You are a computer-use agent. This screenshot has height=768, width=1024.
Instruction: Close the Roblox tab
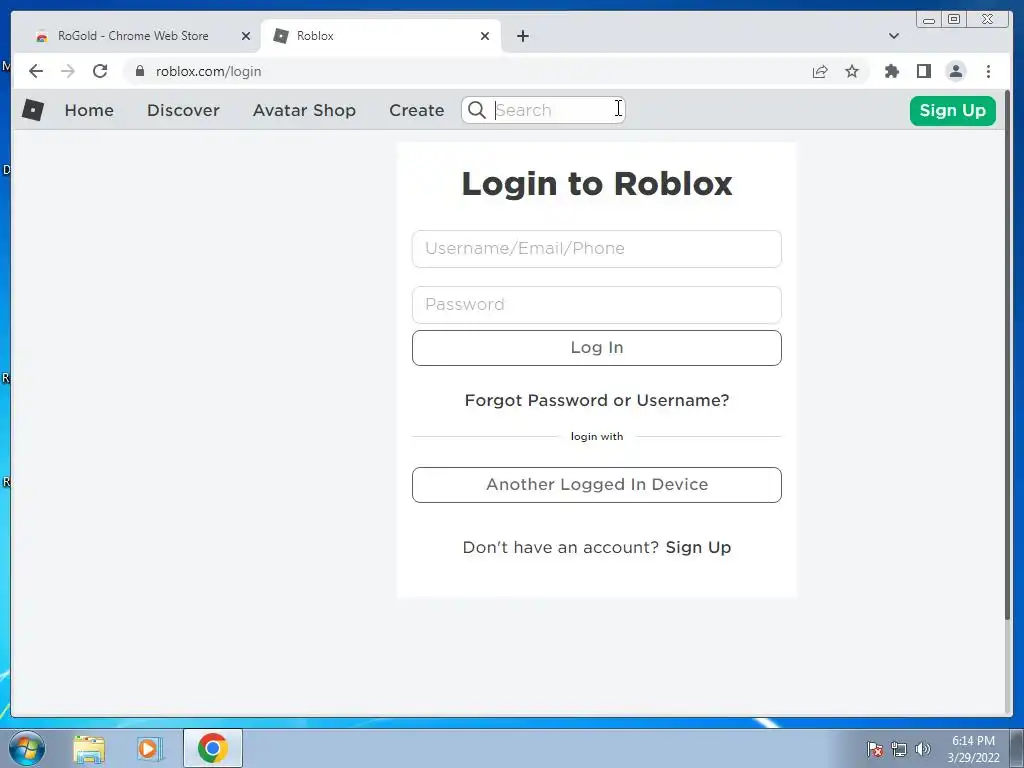pyautogui.click(x=485, y=36)
